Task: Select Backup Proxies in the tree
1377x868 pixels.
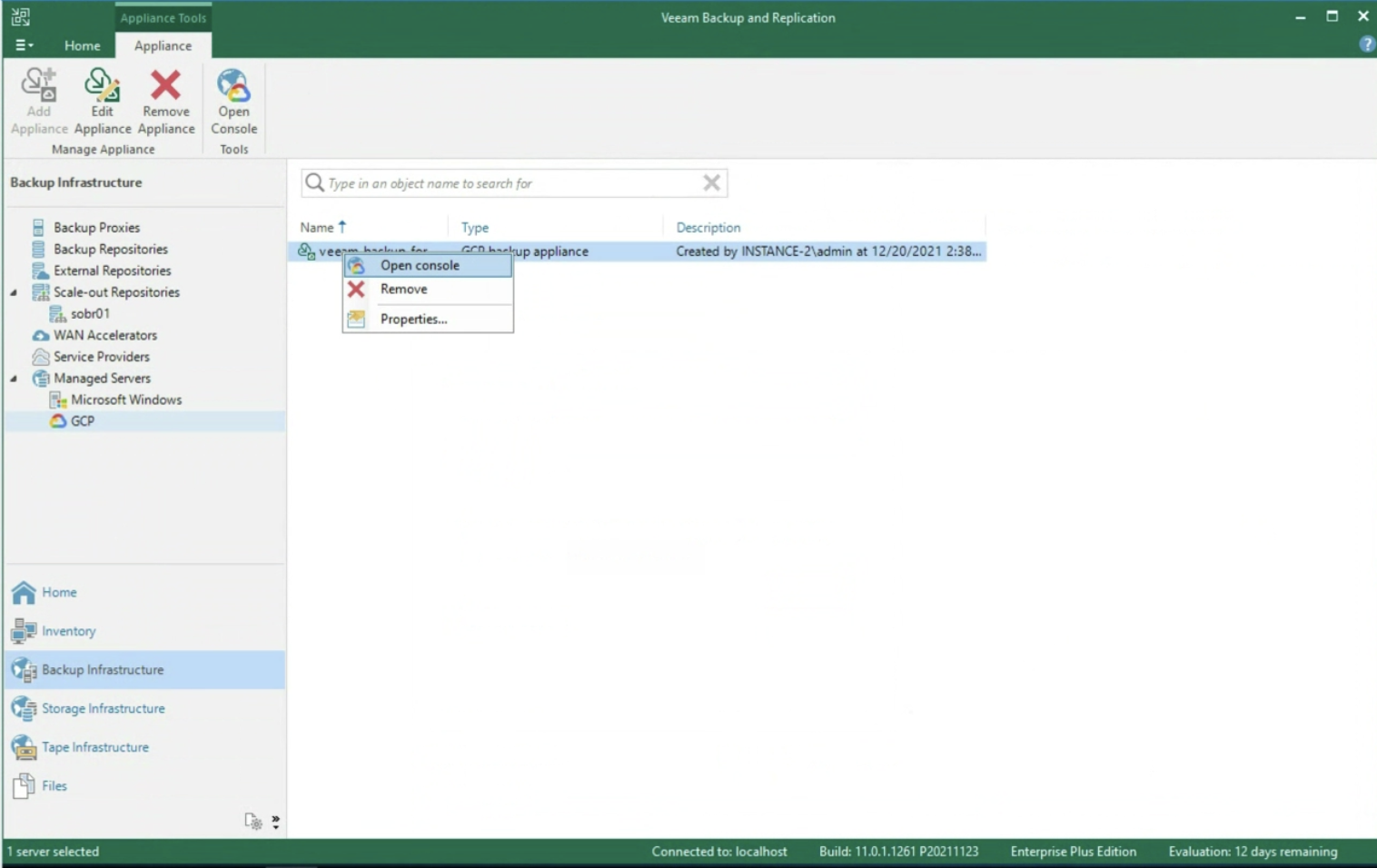Action: tap(96, 227)
